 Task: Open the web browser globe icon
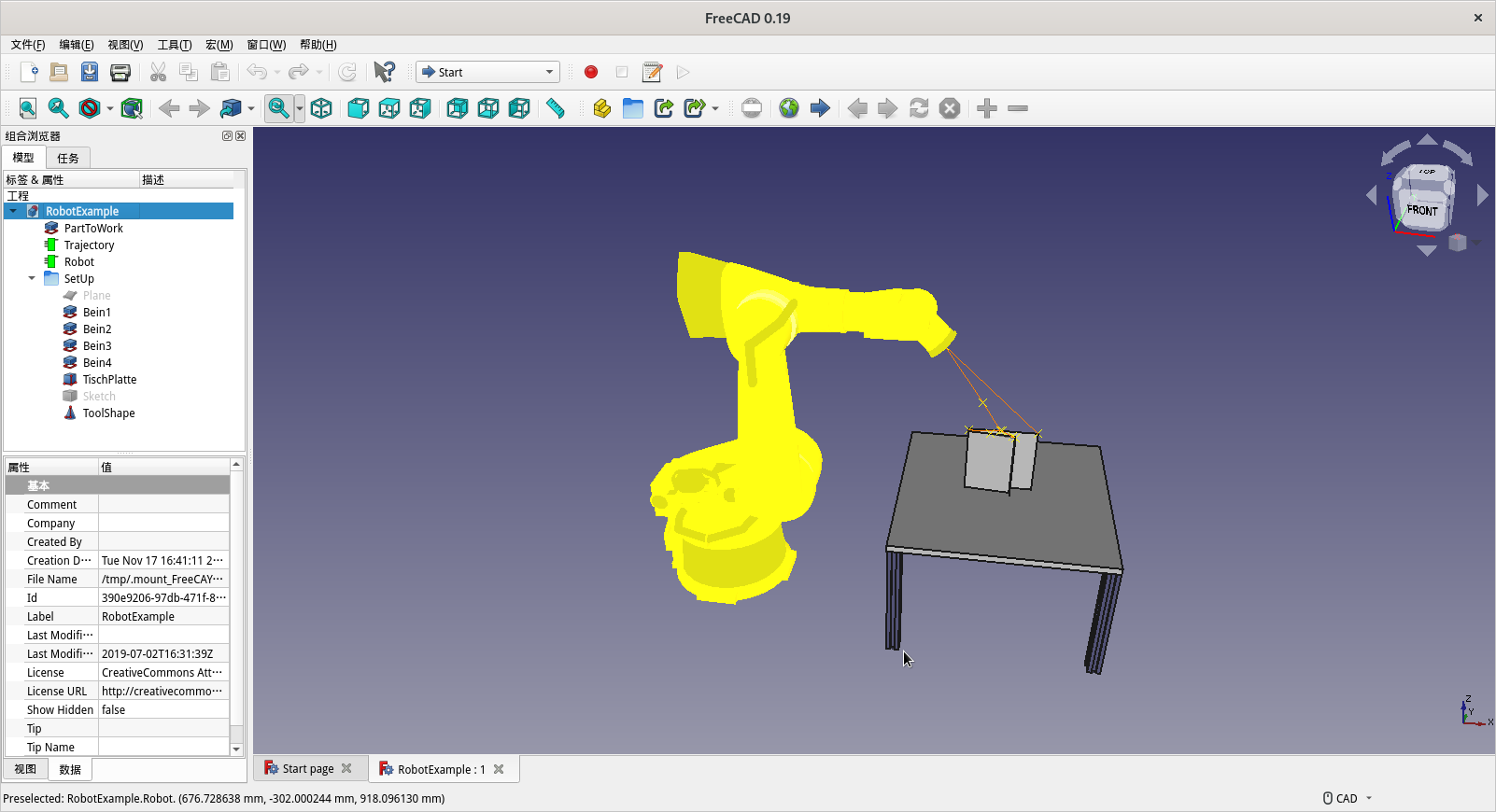(789, 108)
